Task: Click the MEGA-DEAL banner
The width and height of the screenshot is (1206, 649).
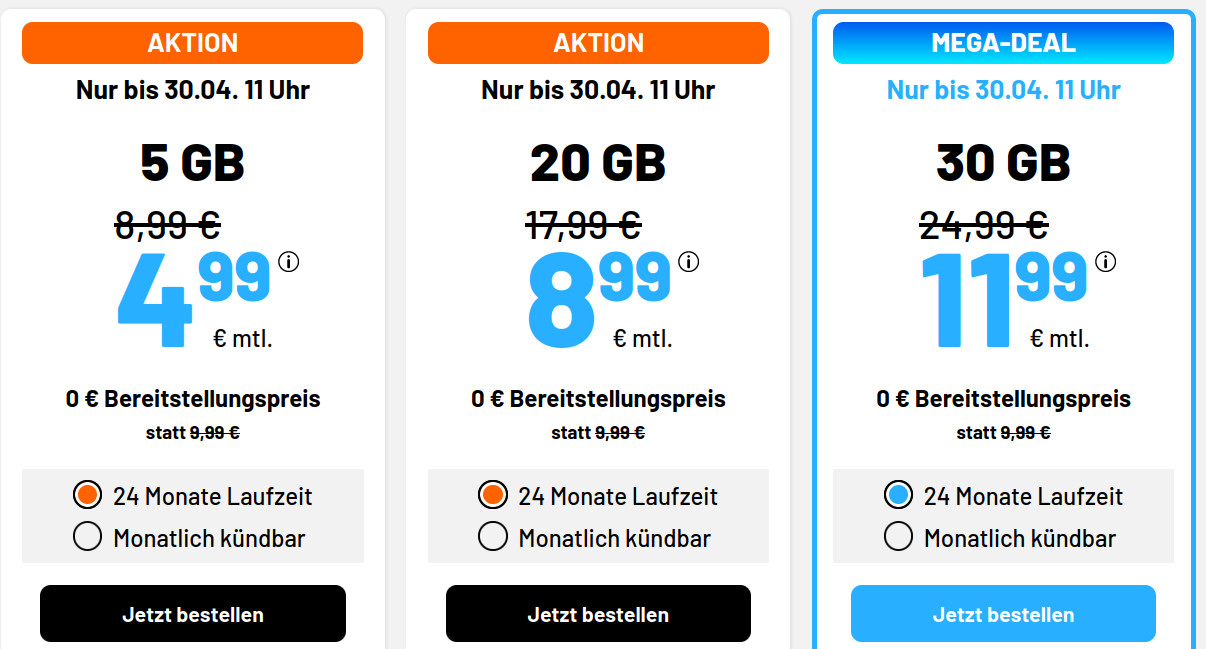Action: [x=1003, y=42]
